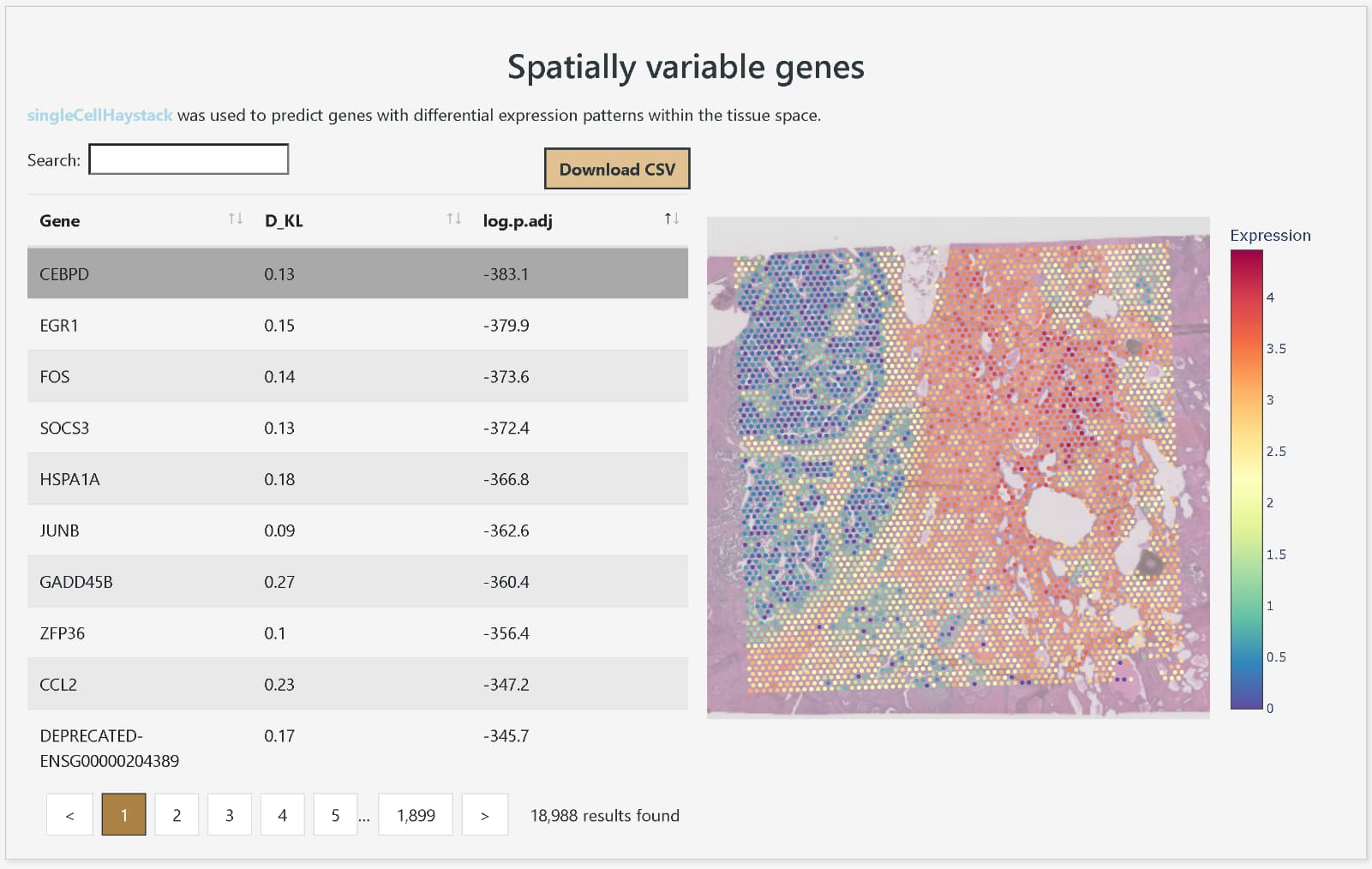Jump to page 5 of results

[335, 815]
